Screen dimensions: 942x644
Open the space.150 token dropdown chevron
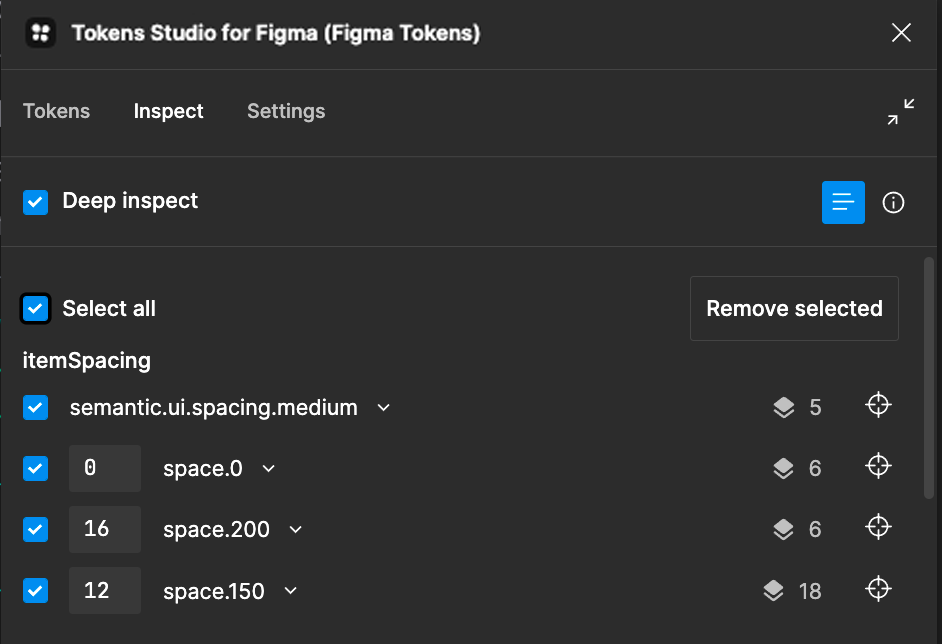click(x=291, y=591)
